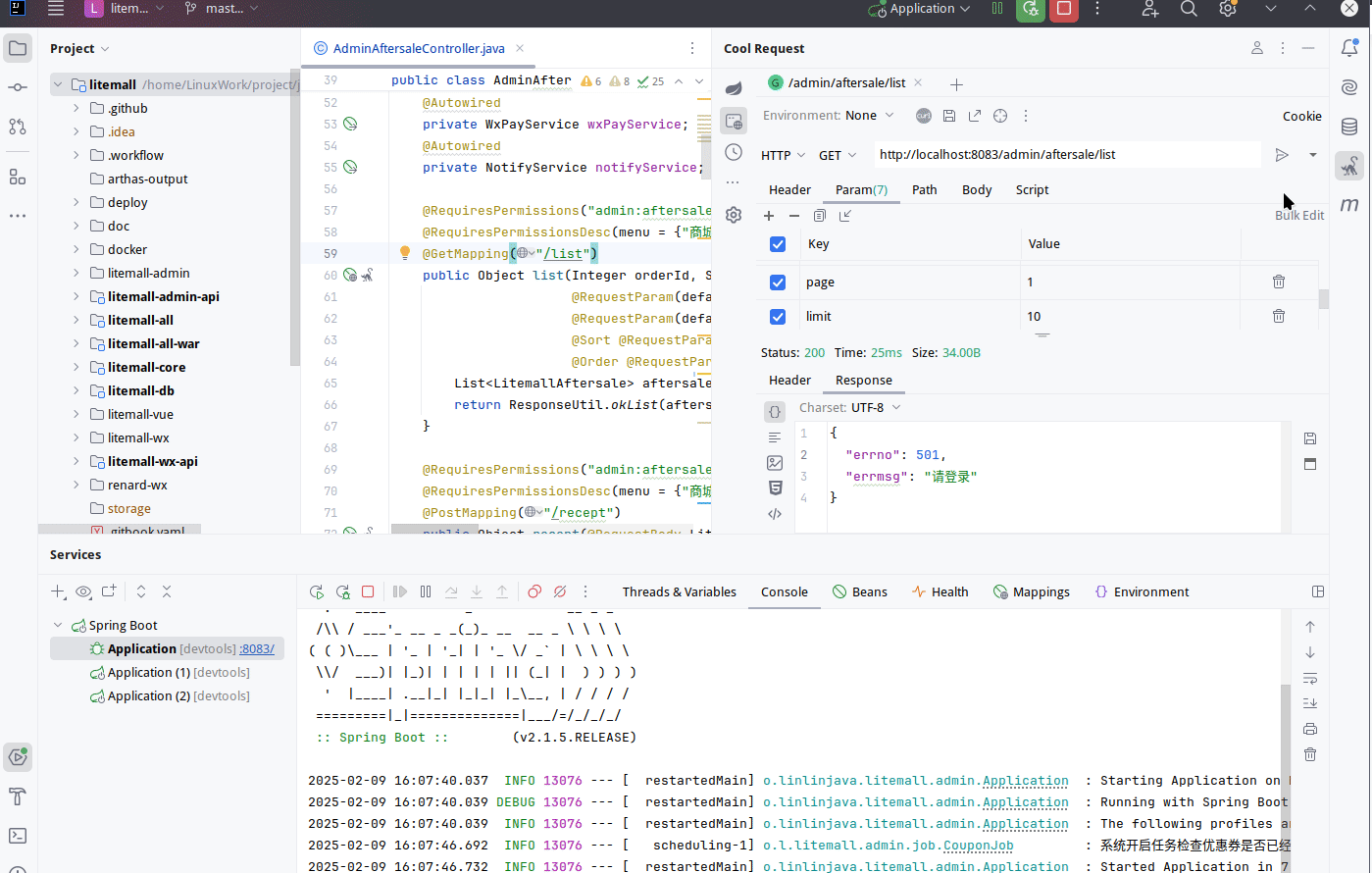Viewport: 1372px width, 873px height.
Task: Click the Pause Program icon in debugger toolbar
Action: (426, 591)
